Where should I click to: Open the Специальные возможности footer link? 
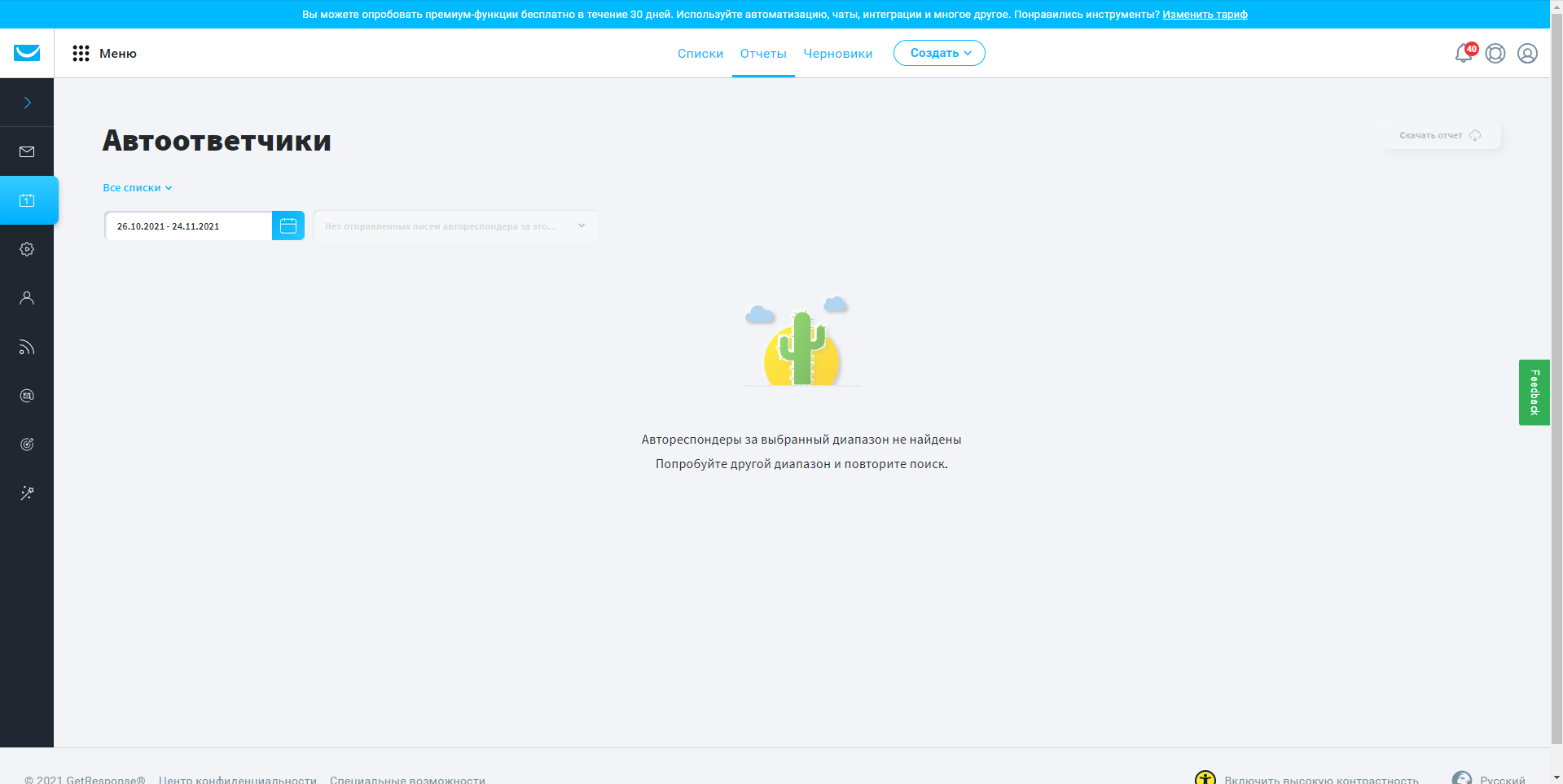coord(407,780)
